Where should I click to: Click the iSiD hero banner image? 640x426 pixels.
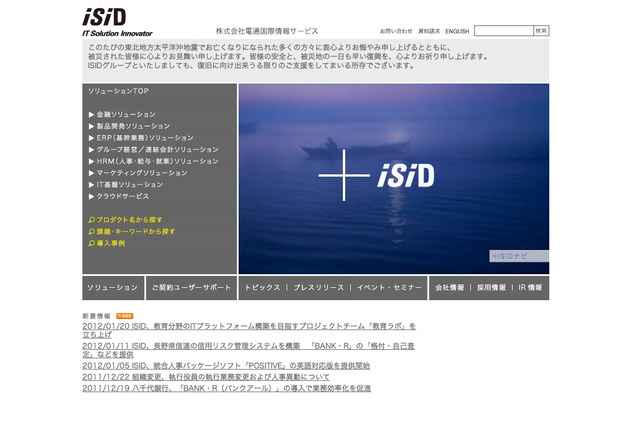[x=394, y=179]
